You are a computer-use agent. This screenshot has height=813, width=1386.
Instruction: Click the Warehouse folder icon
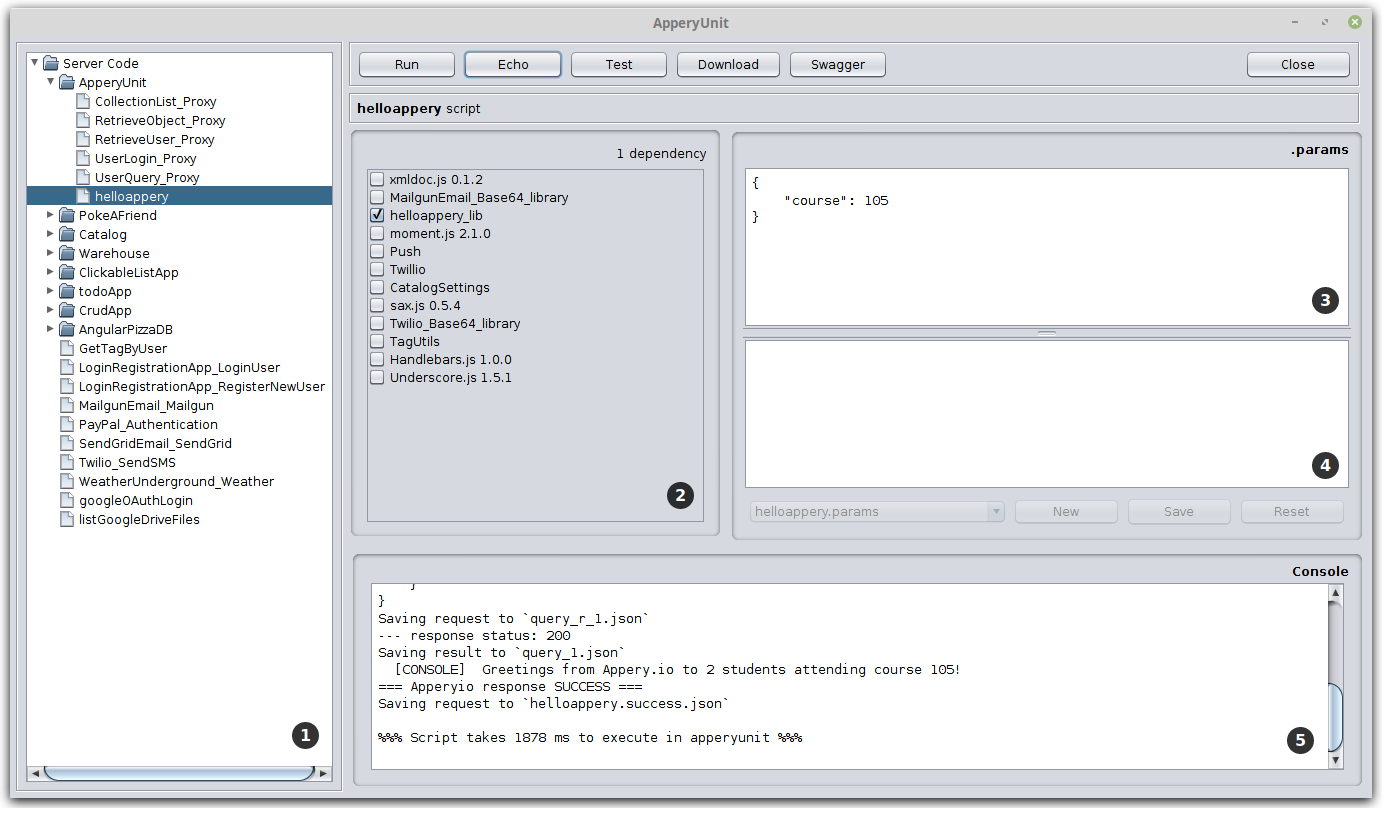tap(67, 253)
